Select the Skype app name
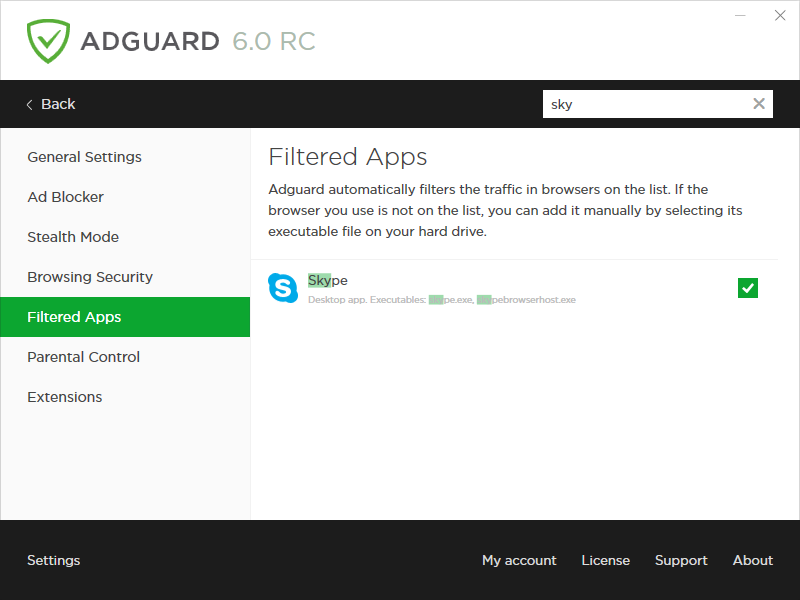 click(x=328, y=280)
